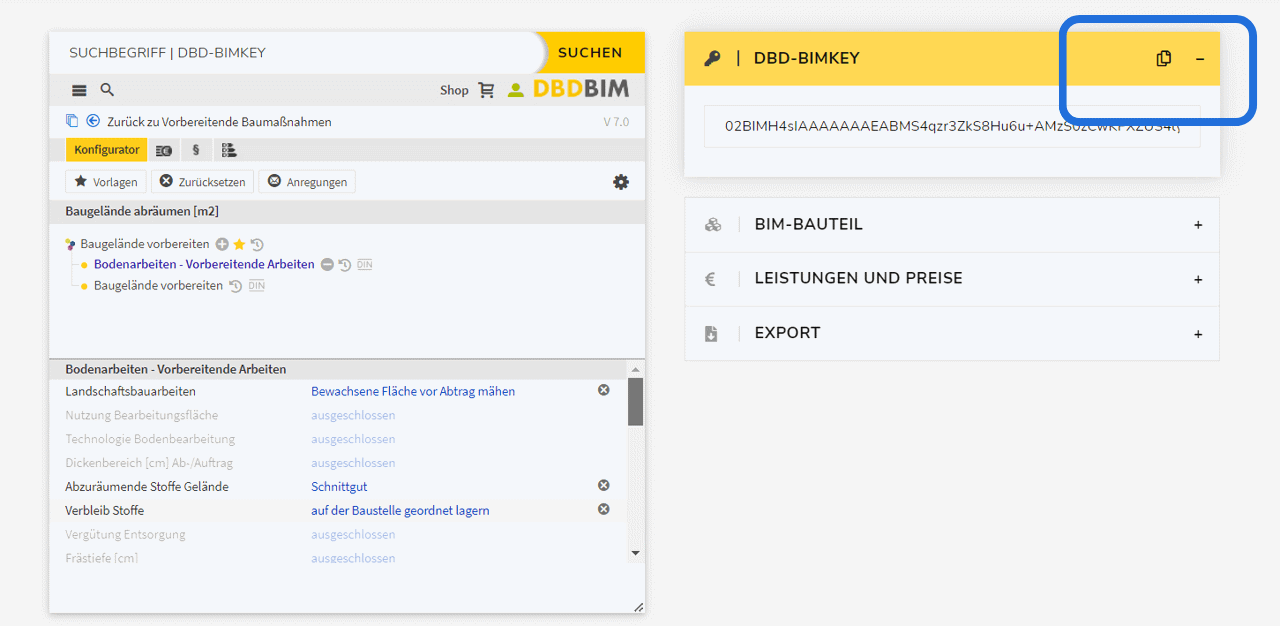Click ausgeschlossen next to Nutzung Bearbeitungsfläche
Screen dimensions: 1280x626
[x=353, y=415]
